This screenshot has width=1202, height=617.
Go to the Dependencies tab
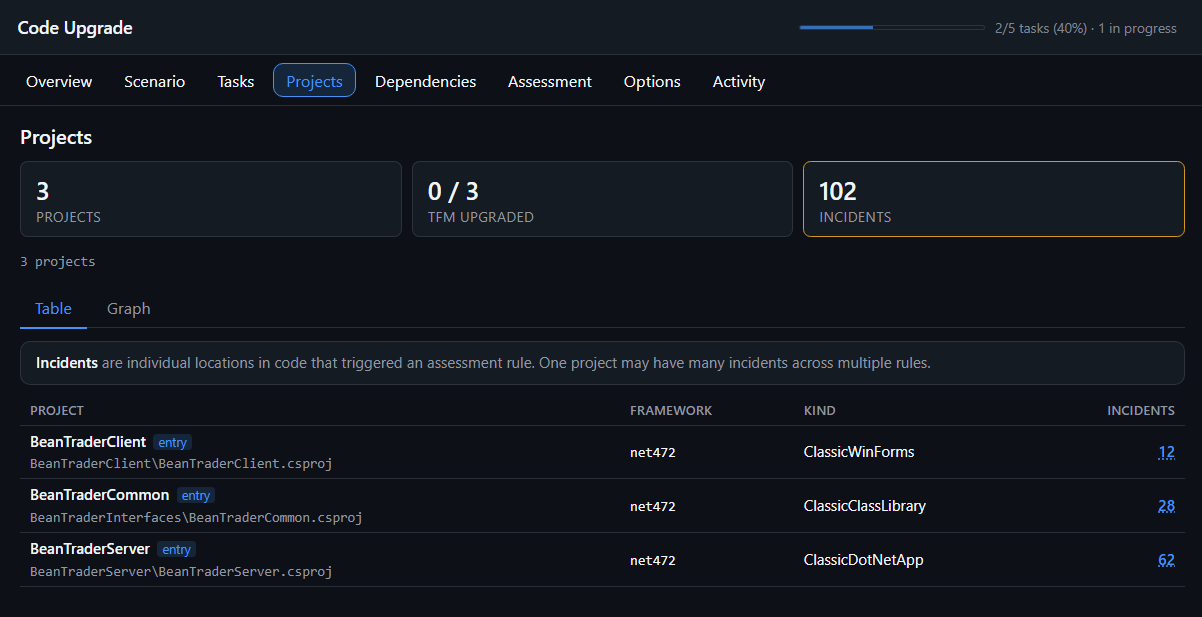pyautogui.click(x=425, y=81)
